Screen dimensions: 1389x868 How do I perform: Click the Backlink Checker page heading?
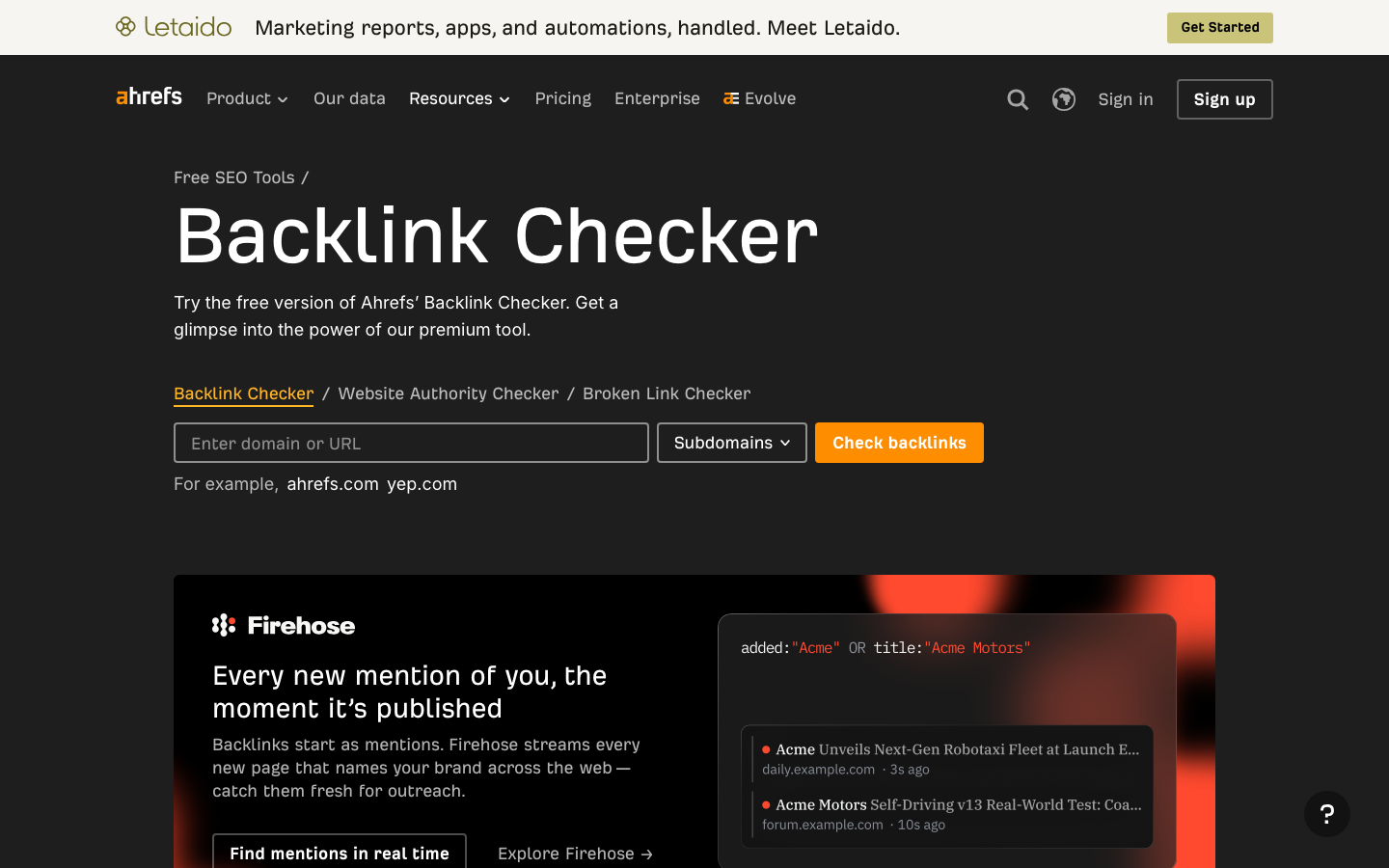tap(497, 235)
